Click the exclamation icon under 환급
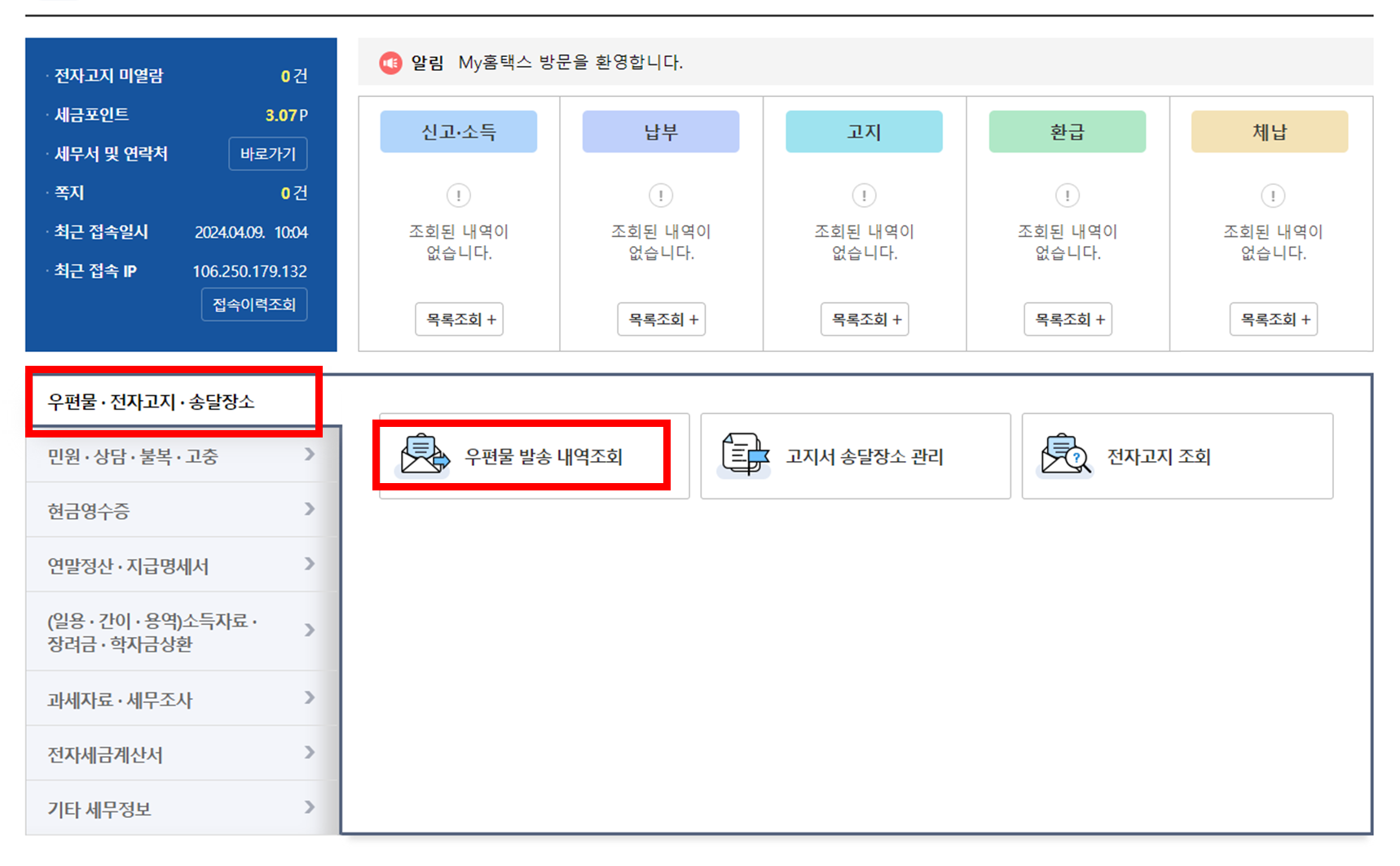The image size is (1400, 866). 1068,196
